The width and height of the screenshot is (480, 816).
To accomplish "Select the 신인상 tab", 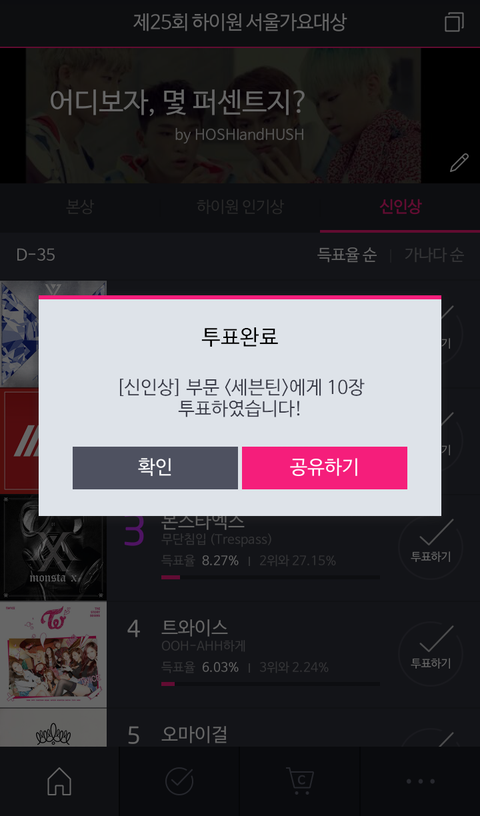I will point(400,207).
